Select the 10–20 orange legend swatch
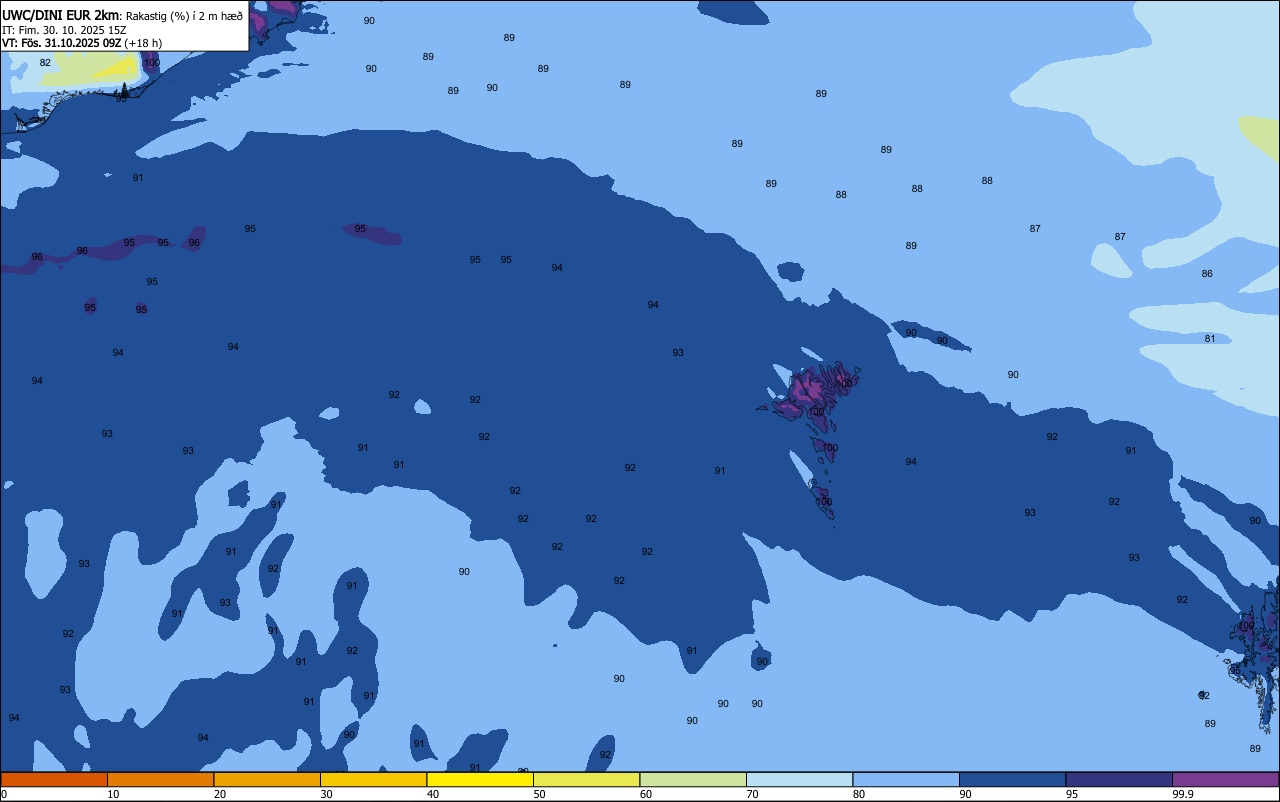The image size is (1280, 802). pyautogui.click(x=160, y=779)
